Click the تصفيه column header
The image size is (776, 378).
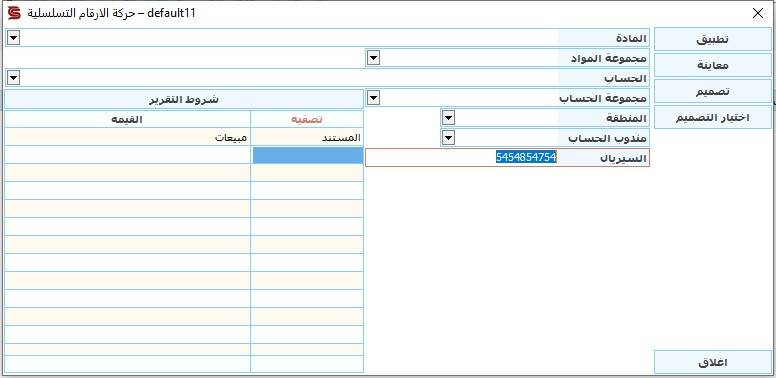click(307, 119)
